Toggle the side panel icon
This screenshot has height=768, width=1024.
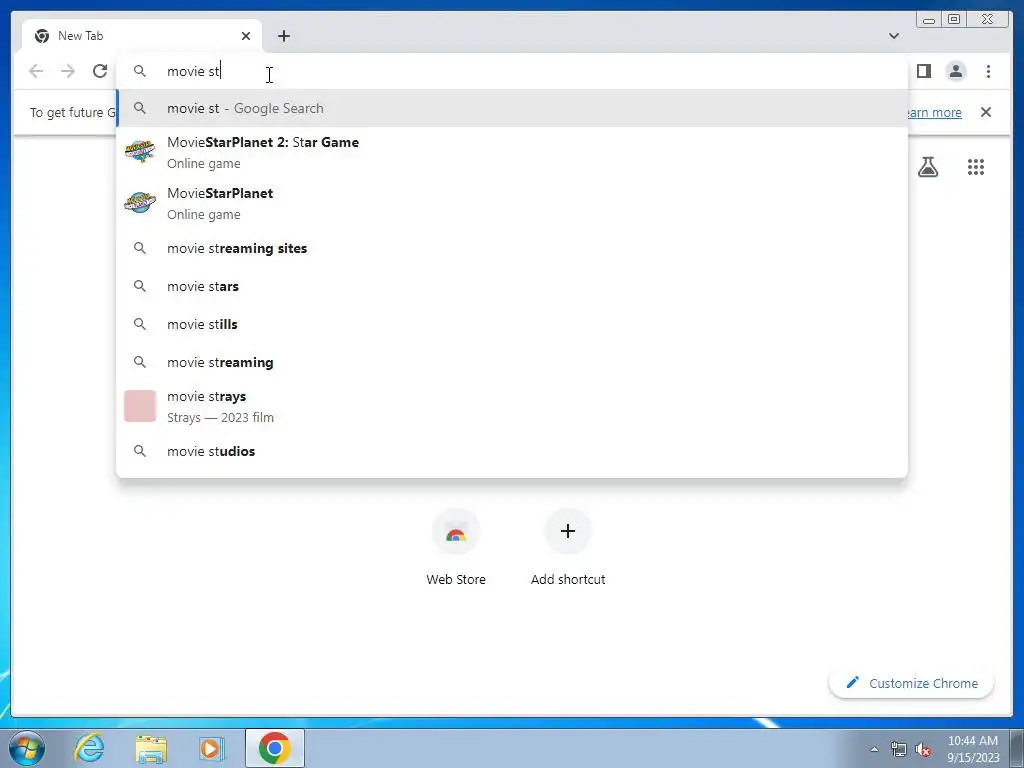coord(923,71)
